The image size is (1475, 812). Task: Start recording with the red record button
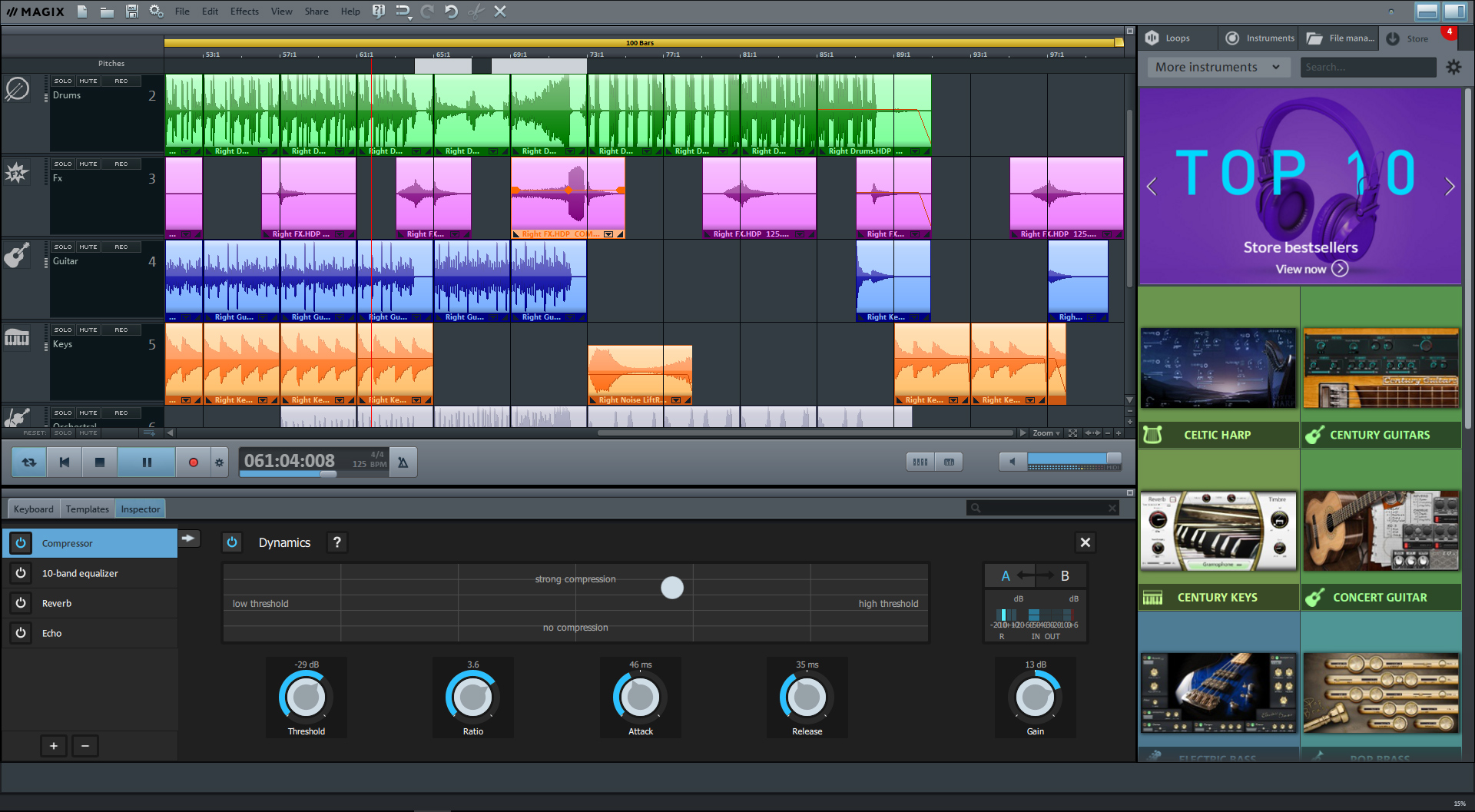(x=194, y=462)
